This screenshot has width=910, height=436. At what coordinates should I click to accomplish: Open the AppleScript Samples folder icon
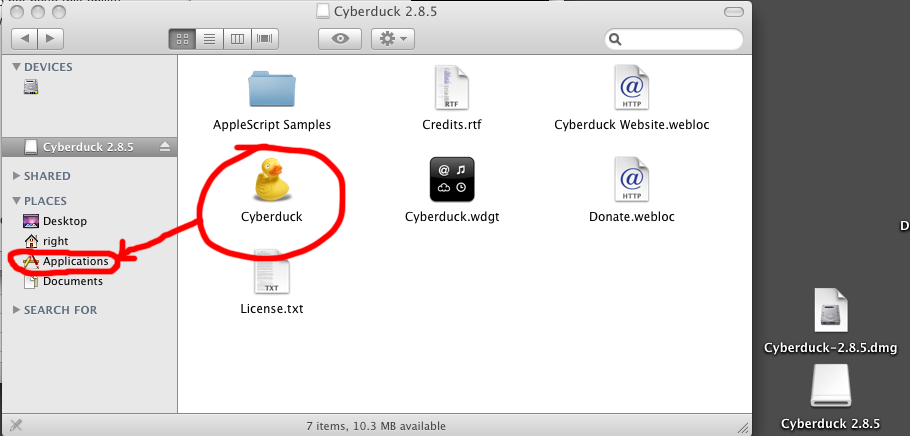click(x=272, y=89)
